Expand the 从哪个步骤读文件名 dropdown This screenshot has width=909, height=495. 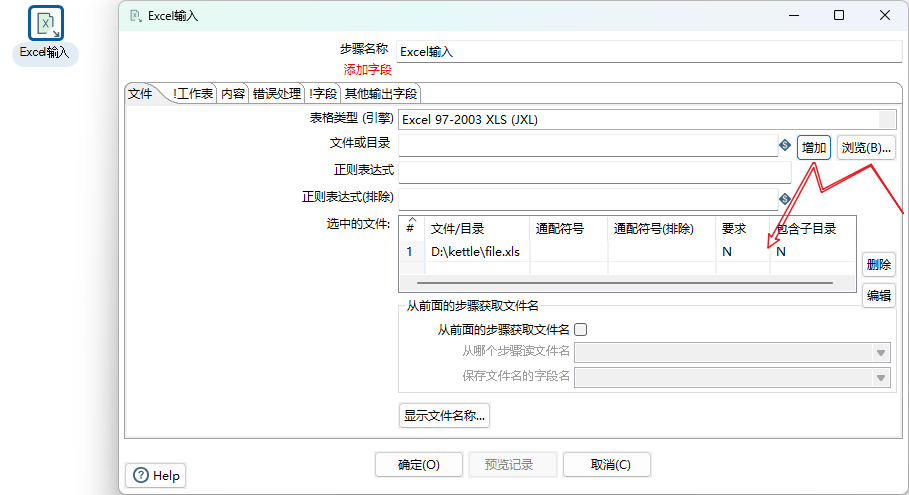click(881, 352)
